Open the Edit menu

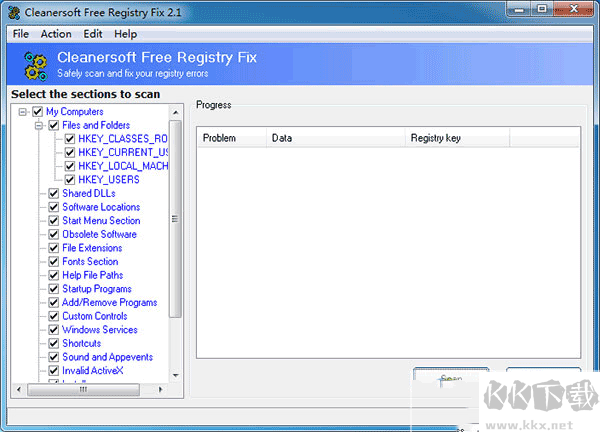pos(93,34)
